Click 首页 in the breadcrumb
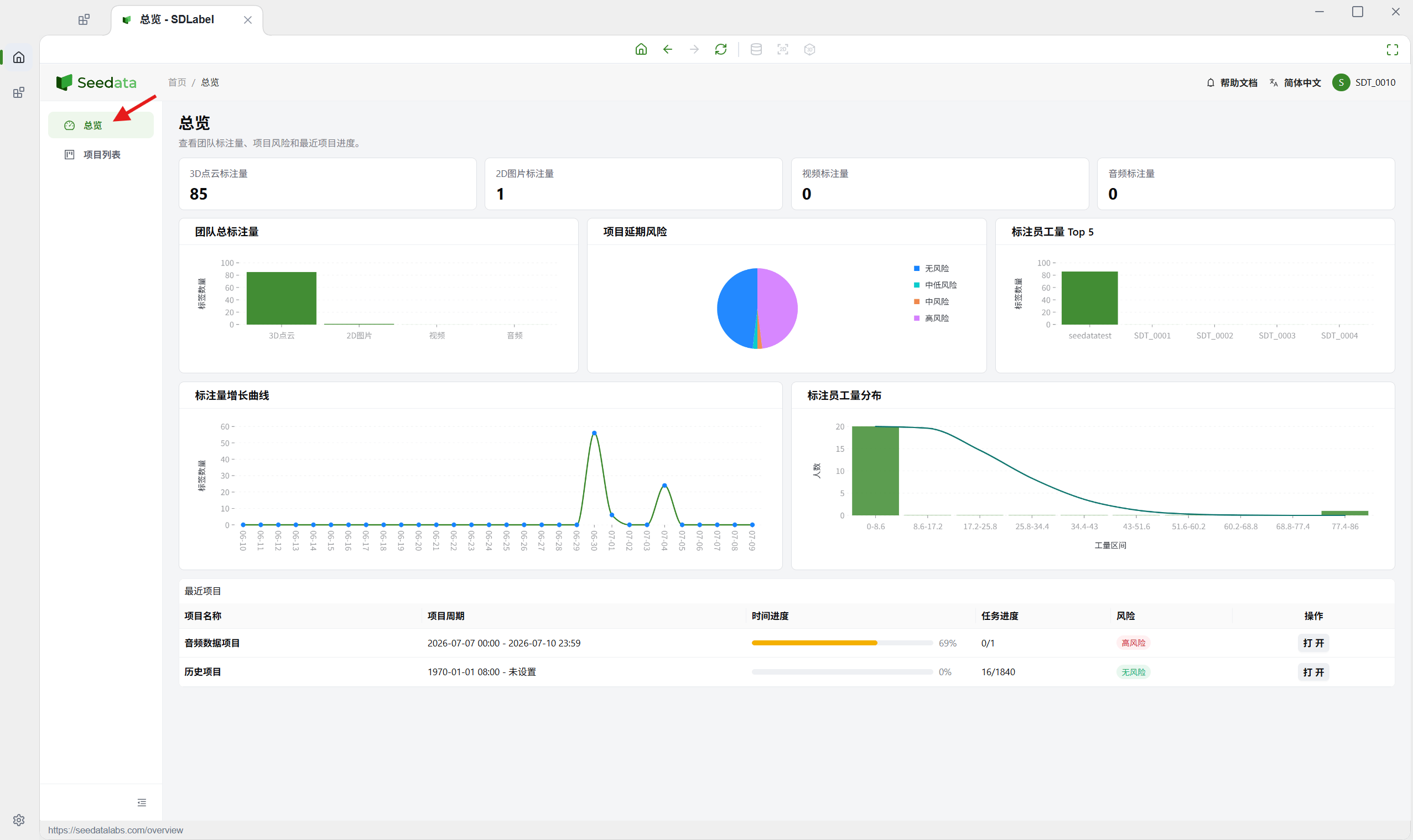Screen dimensions: 1413x840 (x=176, y=82)
